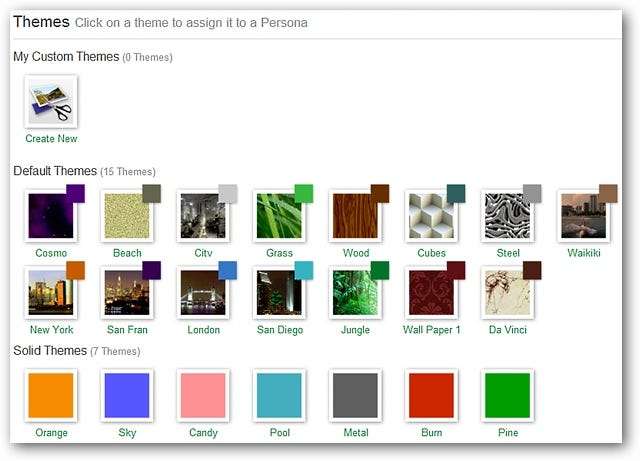Apply the Cubes theme thumbnail
Image resolution: width=640 pixels, height=461 pixels.
pyautogui.click(x=431, y=216)
